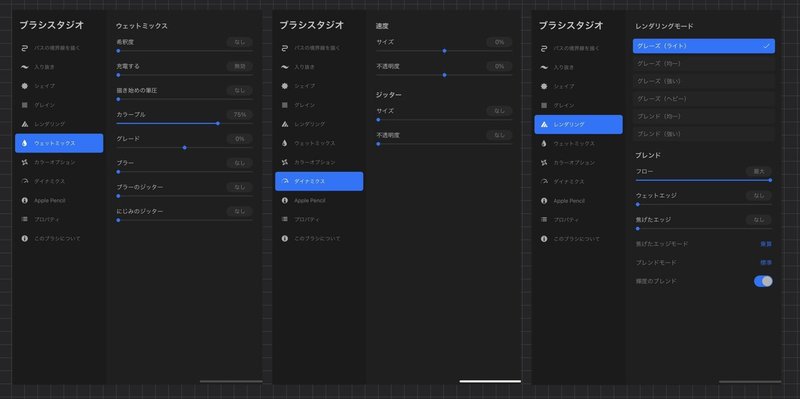This screenshot has height=399, width=800.
Task: Open Rendering triangle icon in middle panel
Action: (x=285, y=124)
